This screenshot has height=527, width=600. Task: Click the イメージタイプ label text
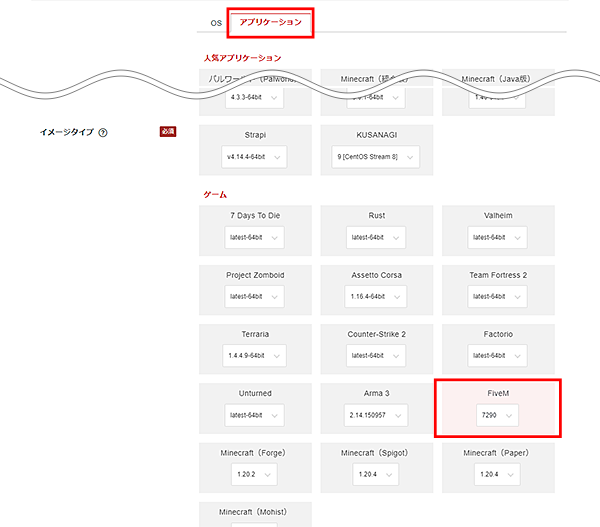[x=67, y=132]
